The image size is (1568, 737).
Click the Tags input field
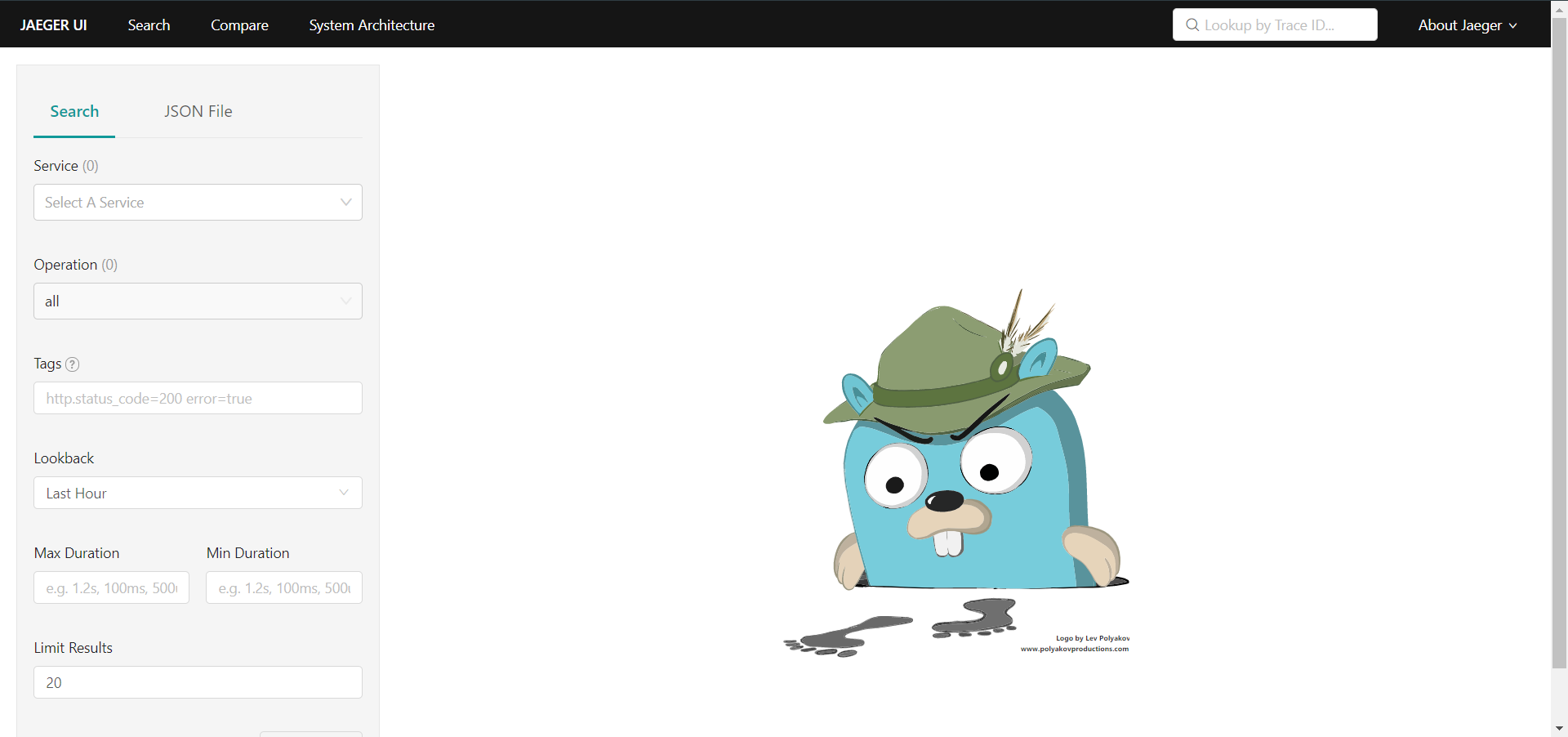tap(198, 399)
